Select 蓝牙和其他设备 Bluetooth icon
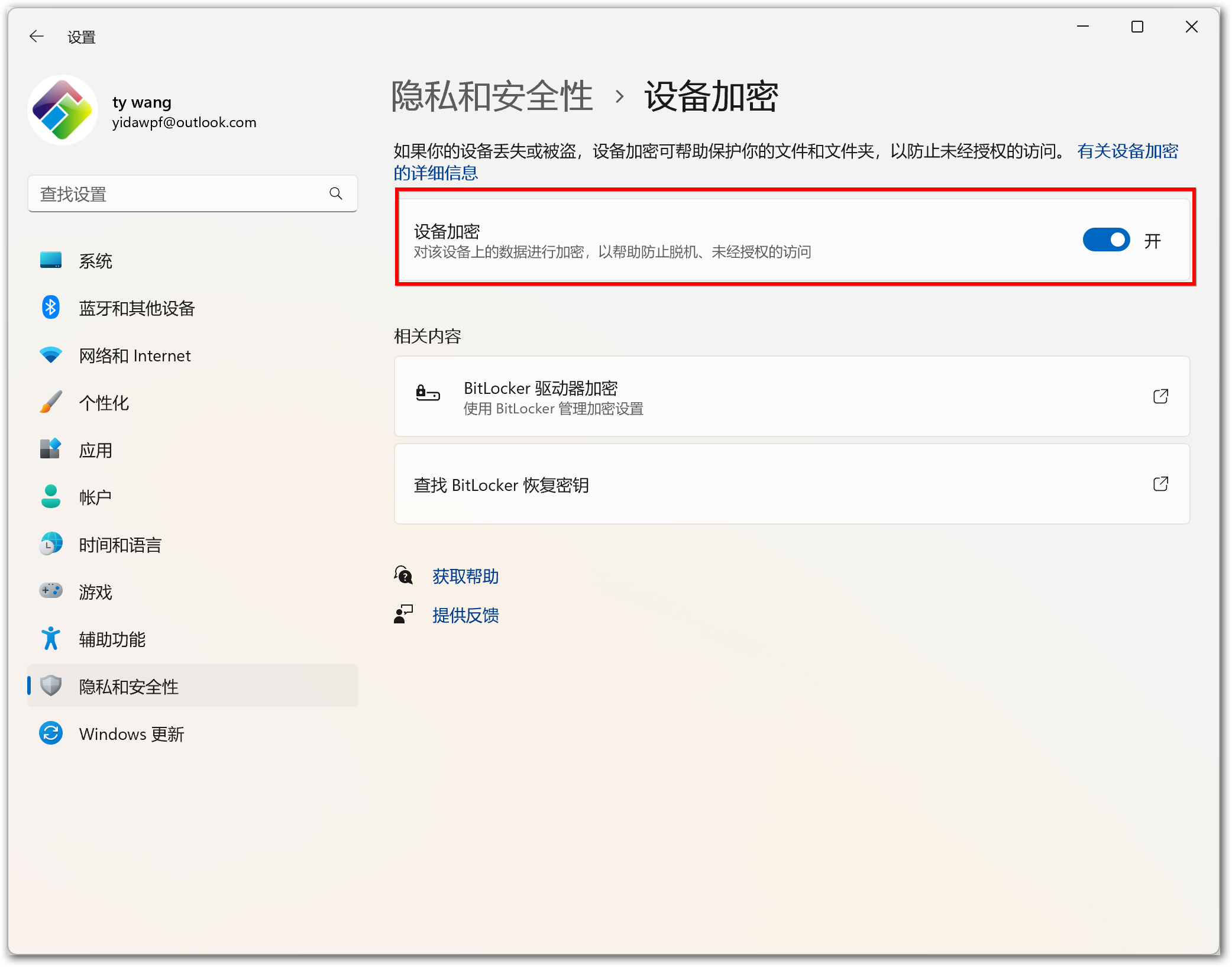The image size is (1232, 967). [x=51, y=308]
